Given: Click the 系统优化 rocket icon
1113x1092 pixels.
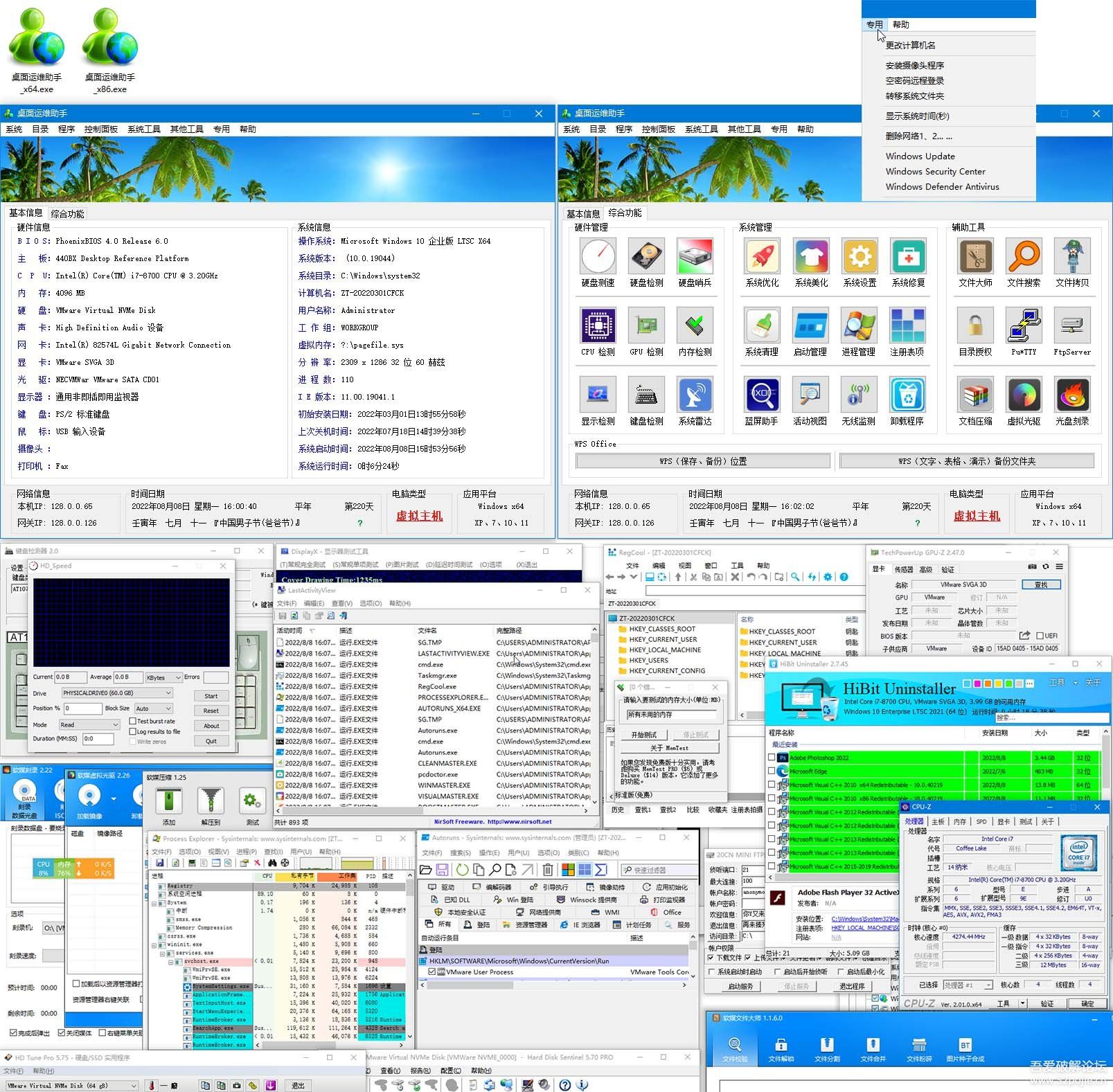Looking at the screenshot, I should (762, 257).
